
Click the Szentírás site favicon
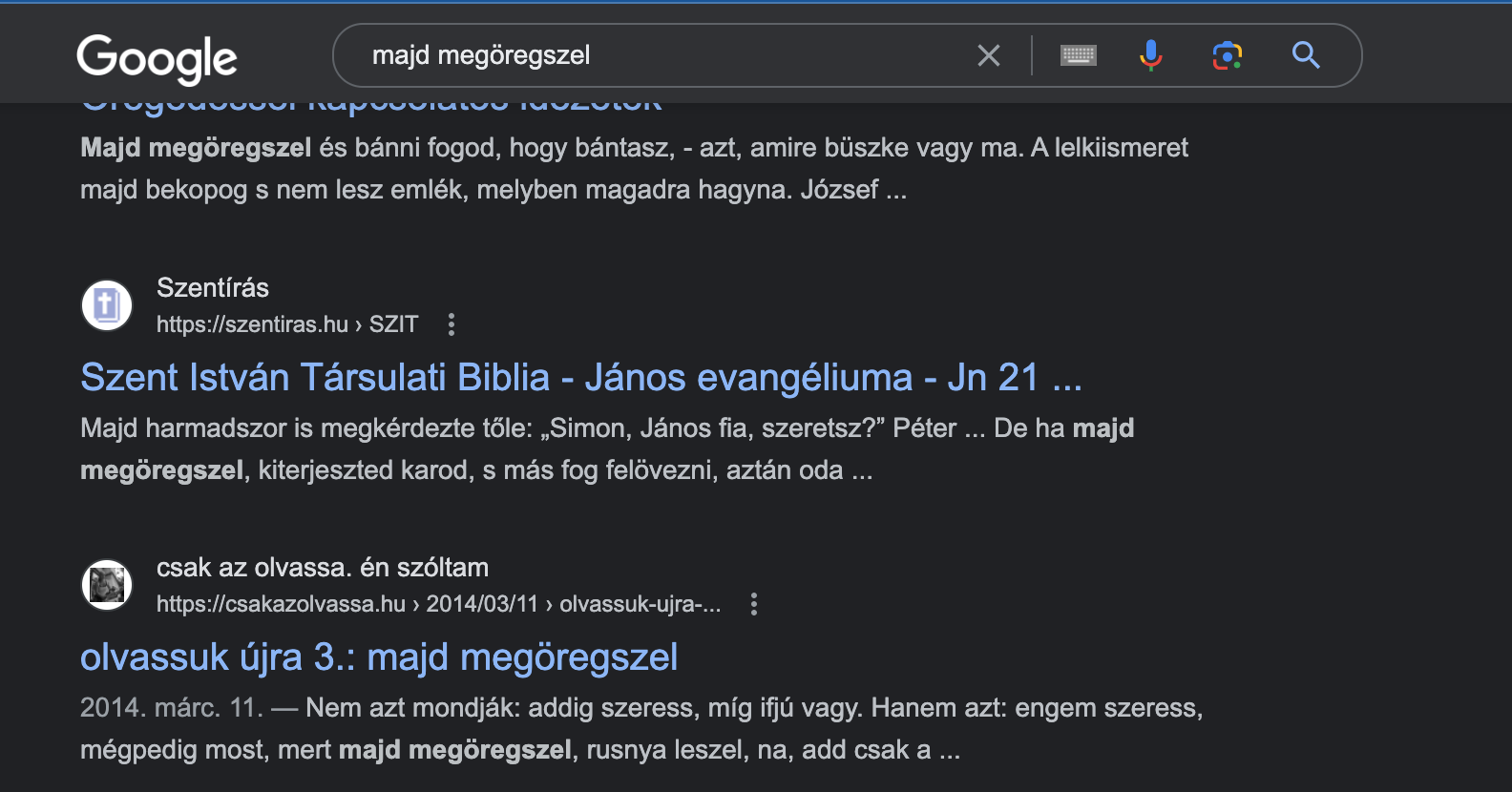coord(107,305)
